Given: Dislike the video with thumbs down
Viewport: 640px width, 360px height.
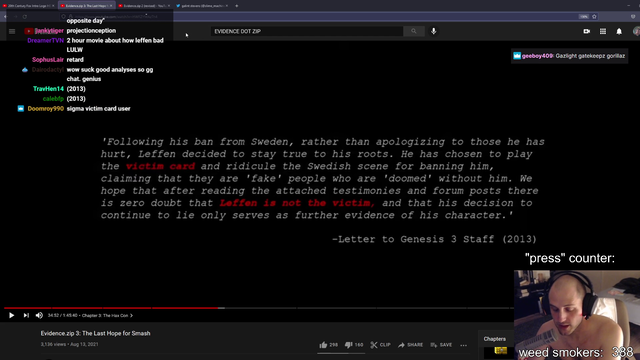Looking at the screenshot, I should pyautogui.click(x=354, y=345).
